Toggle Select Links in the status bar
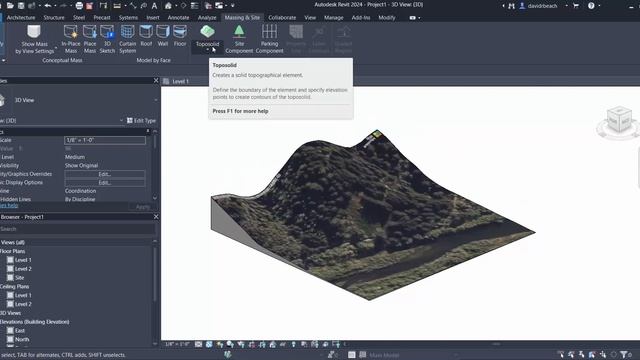The height and width of the screenshot is (360, 640). (561, 355)
